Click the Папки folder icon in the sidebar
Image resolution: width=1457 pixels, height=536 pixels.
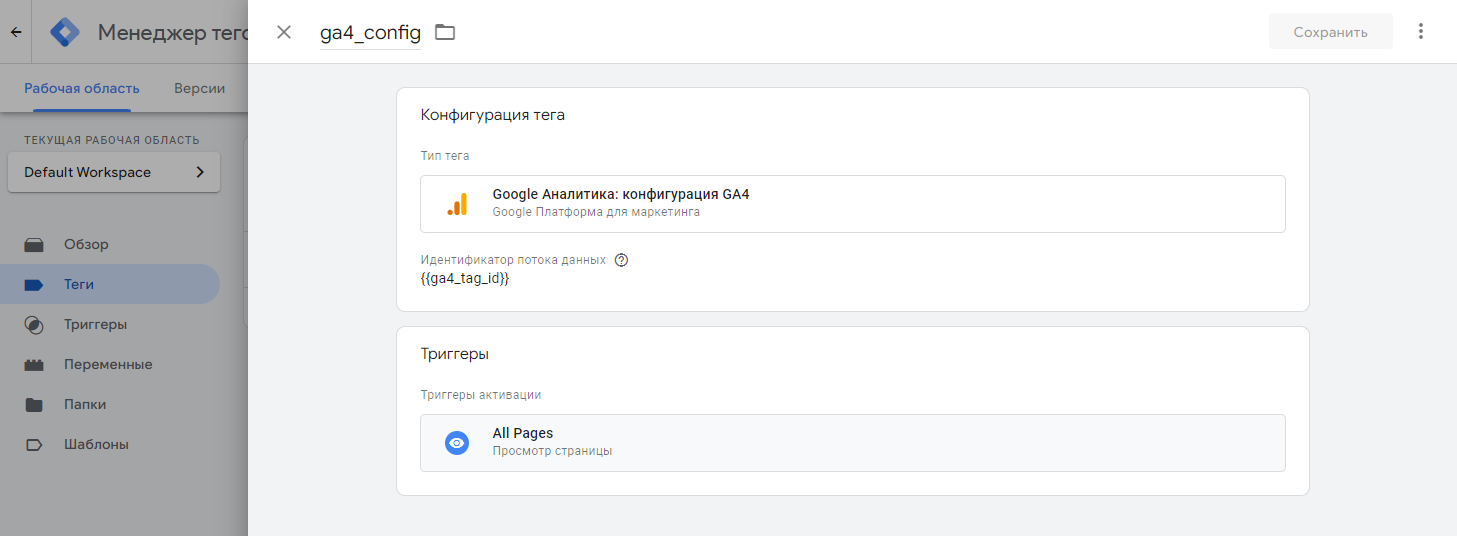coord(34,404)
